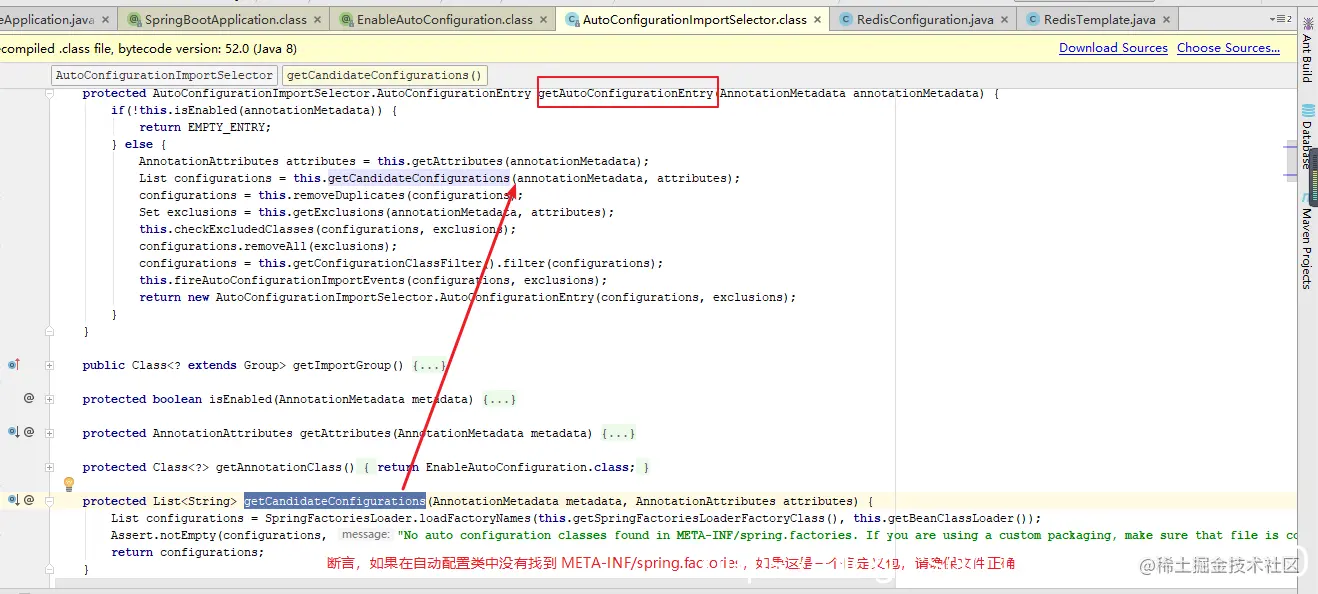Screen dimensions: 1318x594
Task: Open the Maven Projects tool window
Action: tap(1307, 242)
